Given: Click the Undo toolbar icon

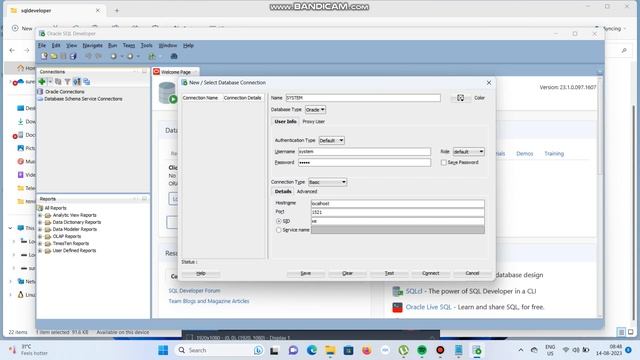Looking at the screenshot, I should (x=88, y=56).
